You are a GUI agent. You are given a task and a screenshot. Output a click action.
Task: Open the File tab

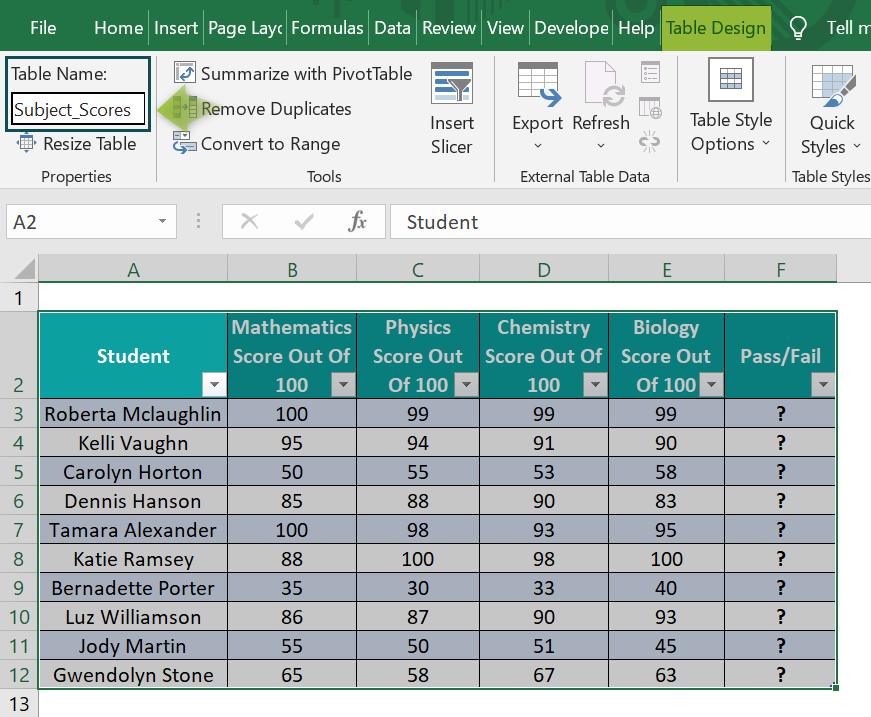point(43,28)
